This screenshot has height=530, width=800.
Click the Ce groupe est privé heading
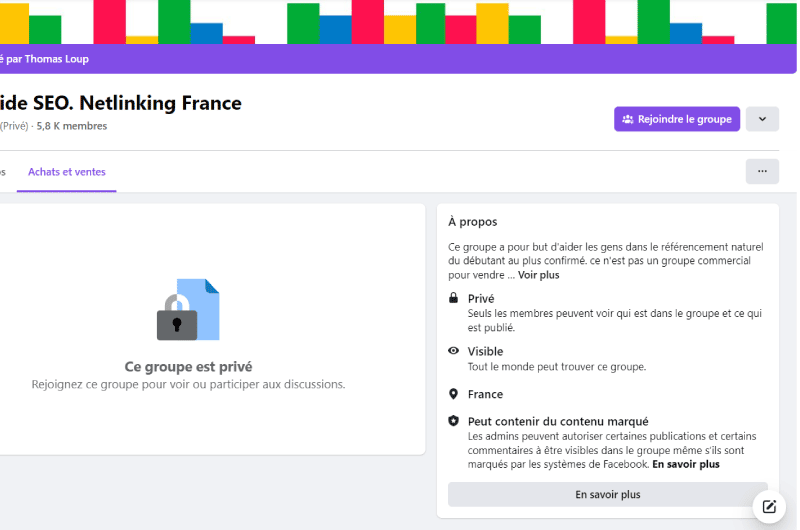[x=188, y=367]
